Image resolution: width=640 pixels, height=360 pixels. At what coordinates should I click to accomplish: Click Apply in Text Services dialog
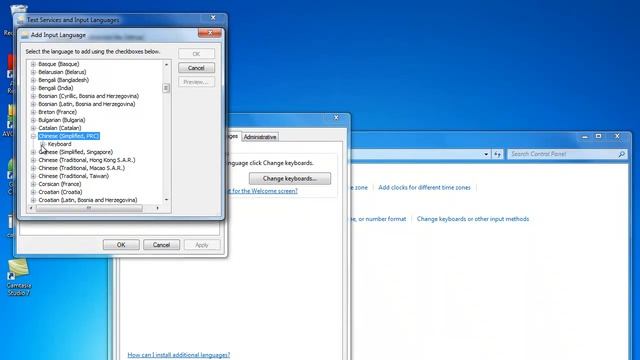pos(202,245)
